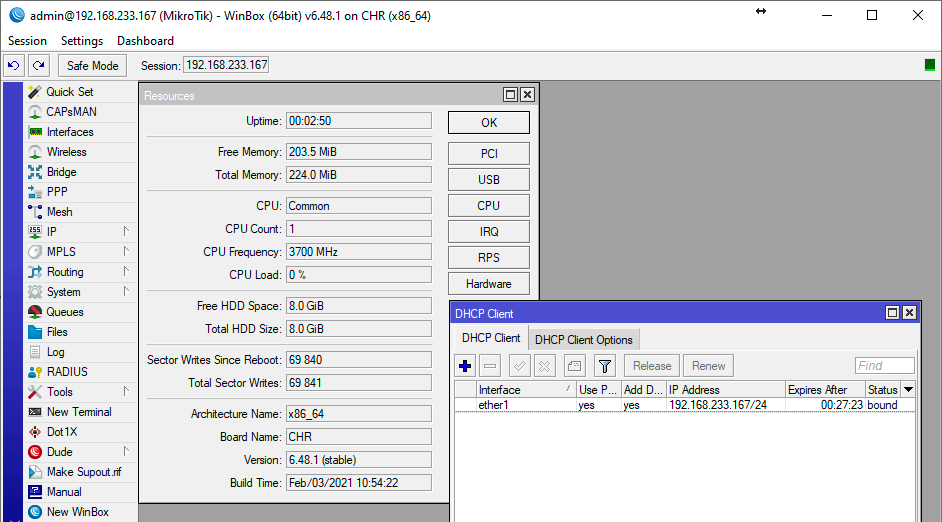
Task: Sort by IP Address column header
Action: tap(726, 390)
